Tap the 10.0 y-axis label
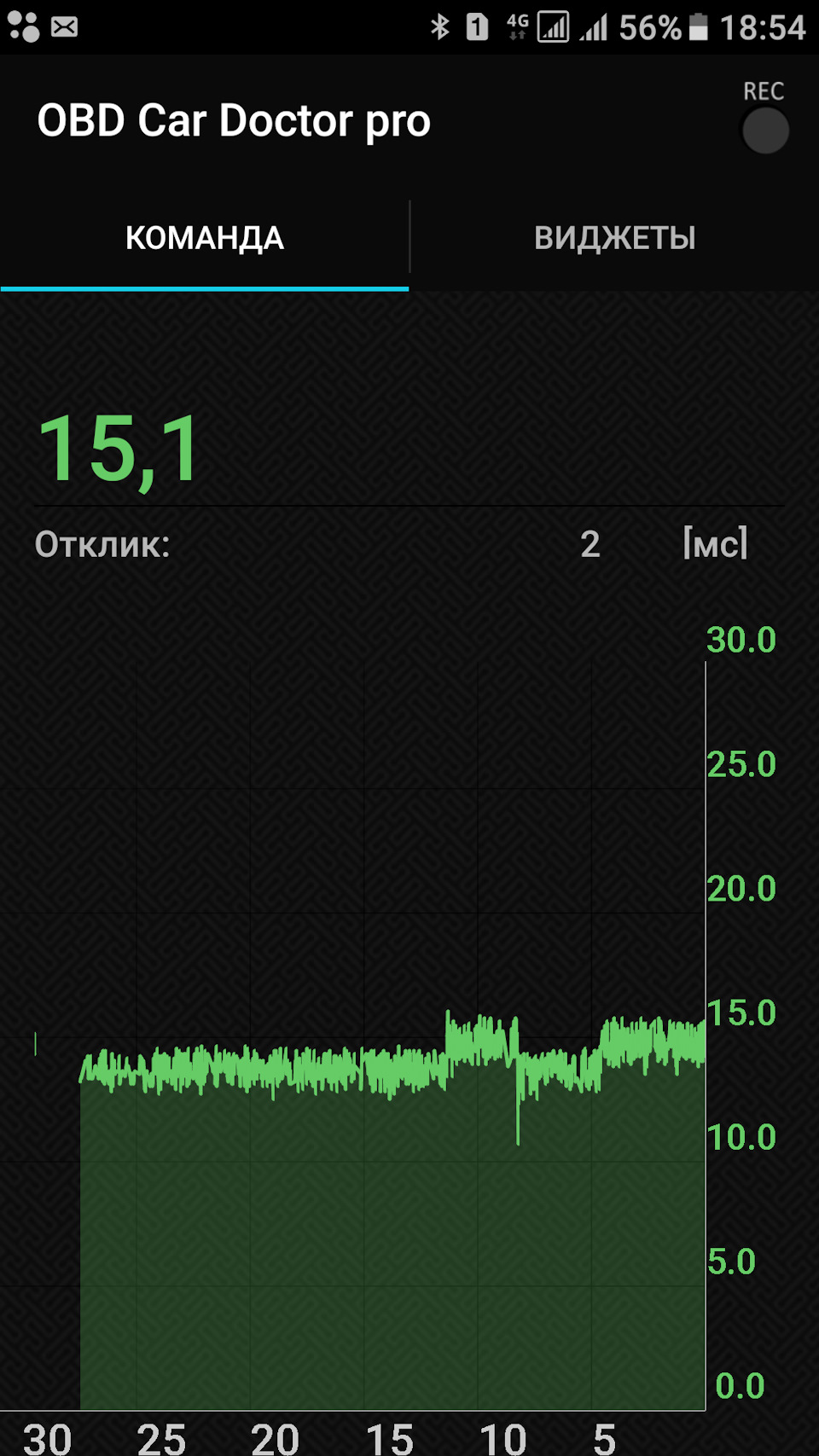The height and width of the screenshot is (1456, 819). tap(741, 1137)
